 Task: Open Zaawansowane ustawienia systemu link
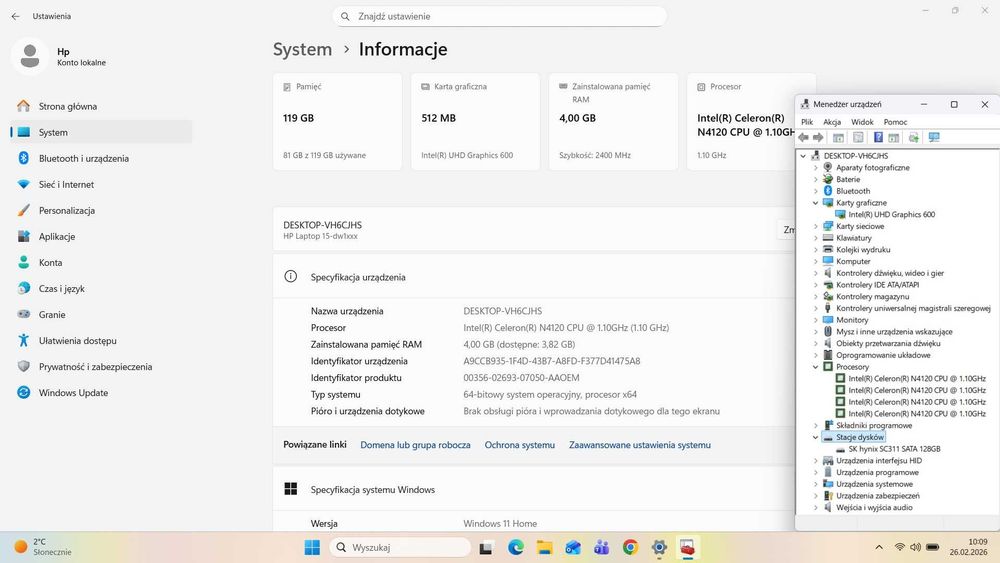640,445
